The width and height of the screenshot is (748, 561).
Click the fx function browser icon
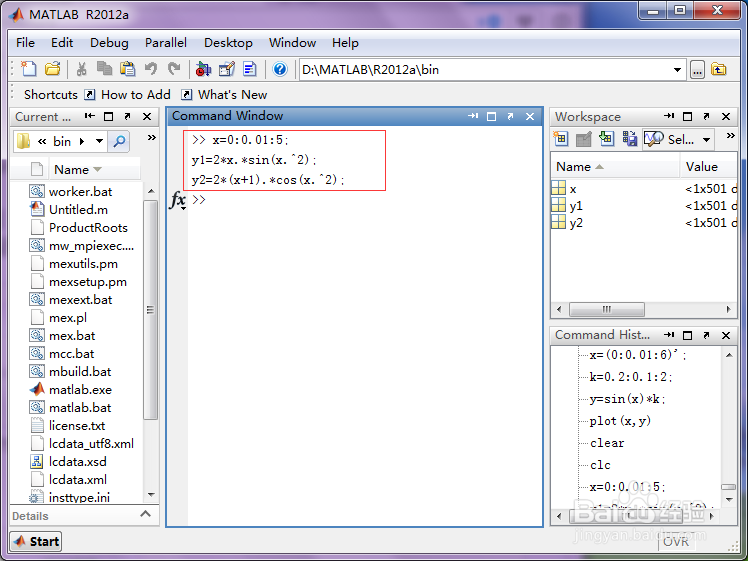178,200
